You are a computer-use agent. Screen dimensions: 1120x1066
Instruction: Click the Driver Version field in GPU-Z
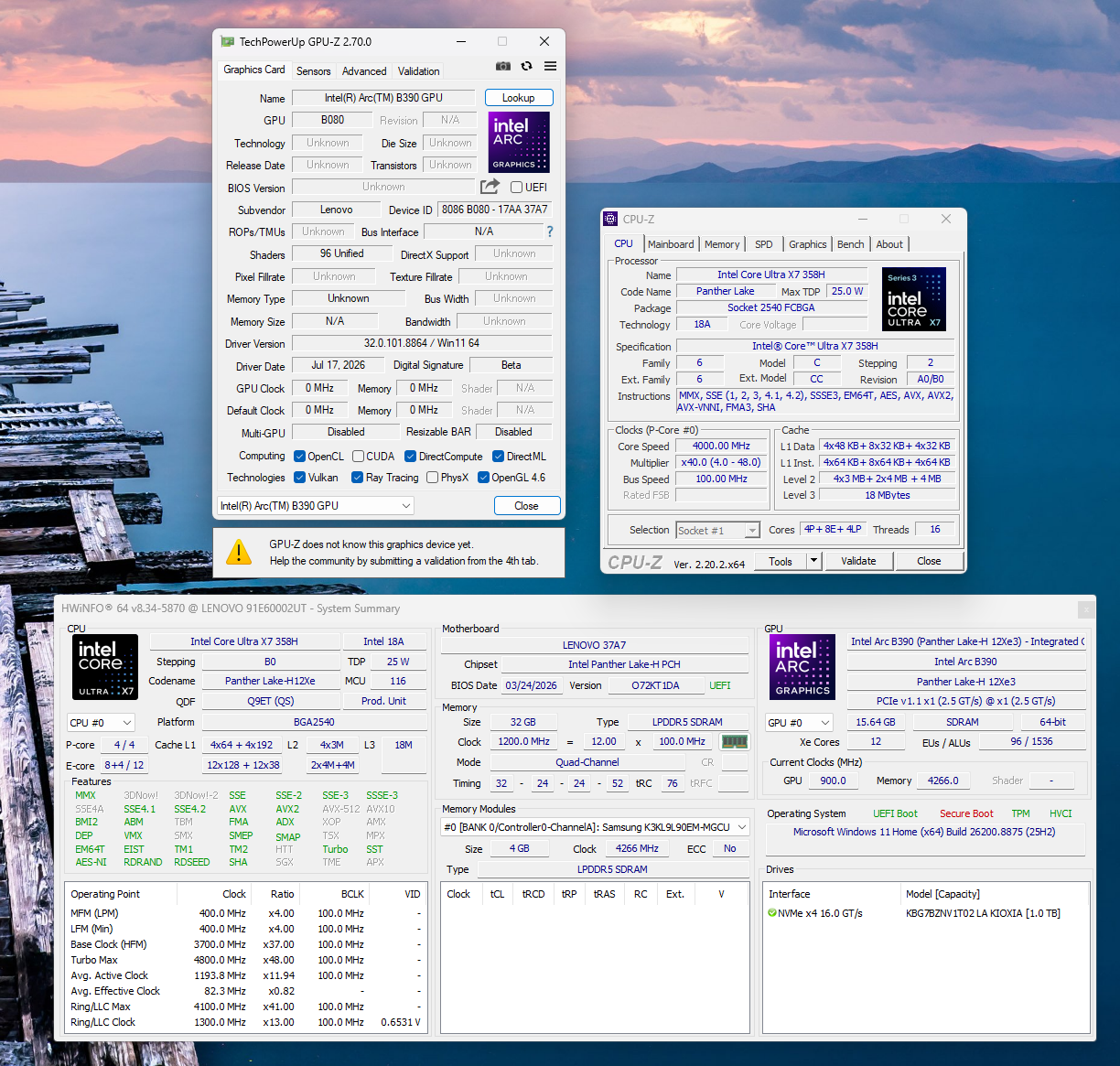tap(422, 343)
